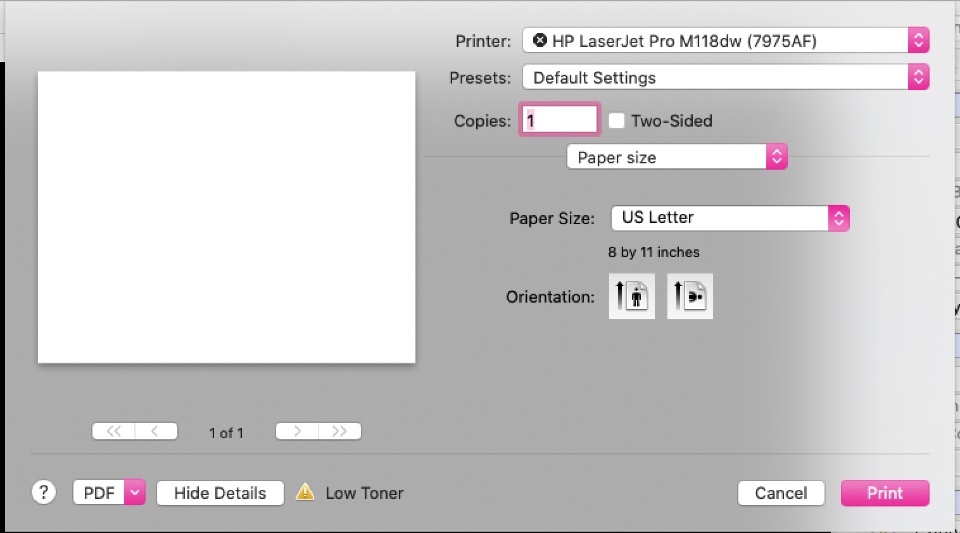
Task: Click into the Copies number field
Action: pos(560,120)
